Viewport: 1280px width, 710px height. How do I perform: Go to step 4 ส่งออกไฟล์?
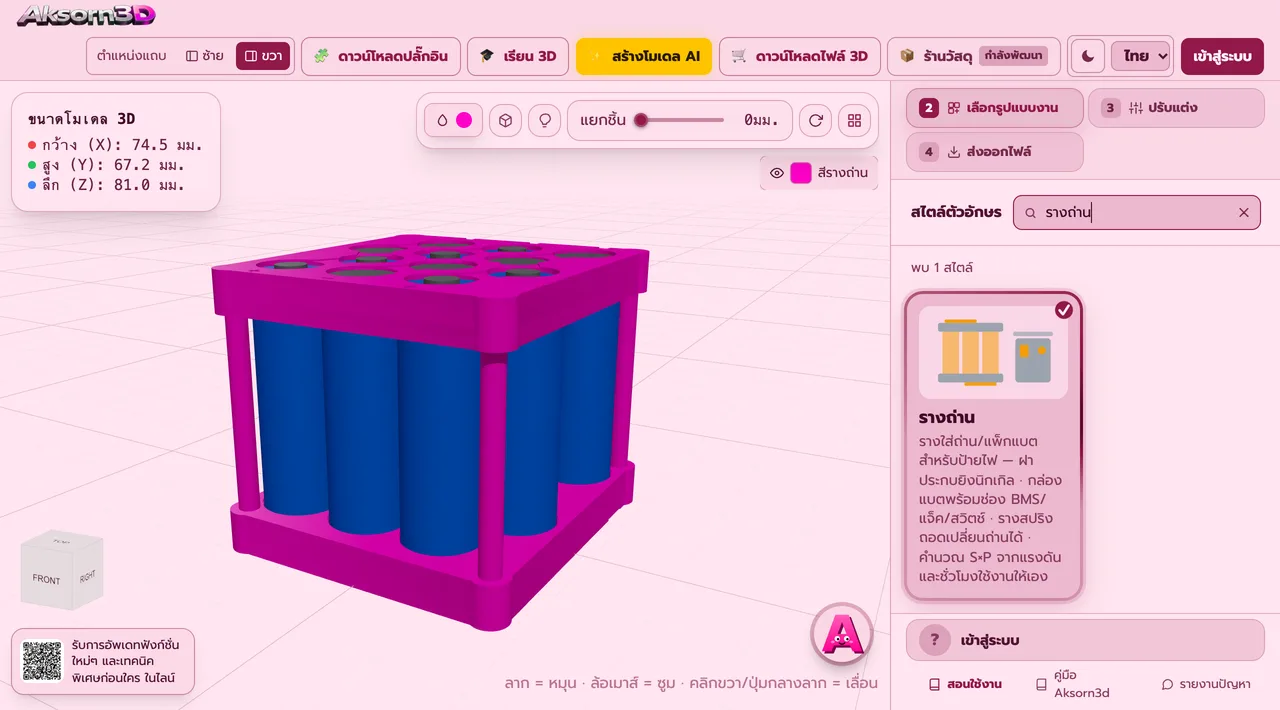(995, 152)
